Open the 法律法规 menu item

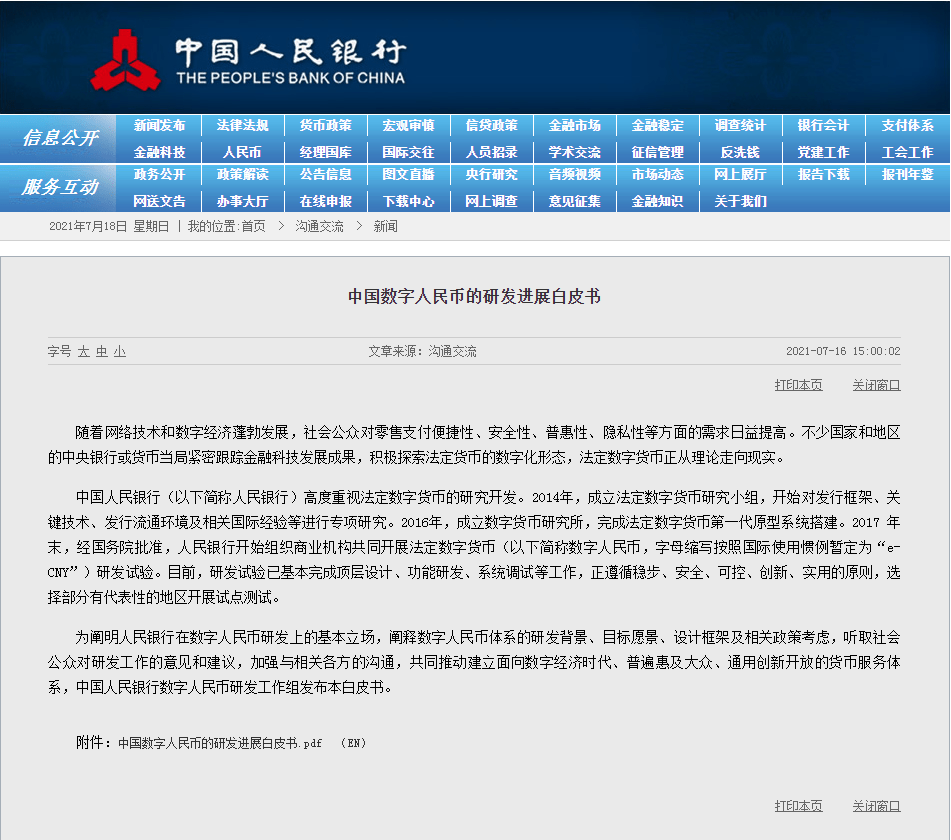pyautogui.click(x=242, y=126)
